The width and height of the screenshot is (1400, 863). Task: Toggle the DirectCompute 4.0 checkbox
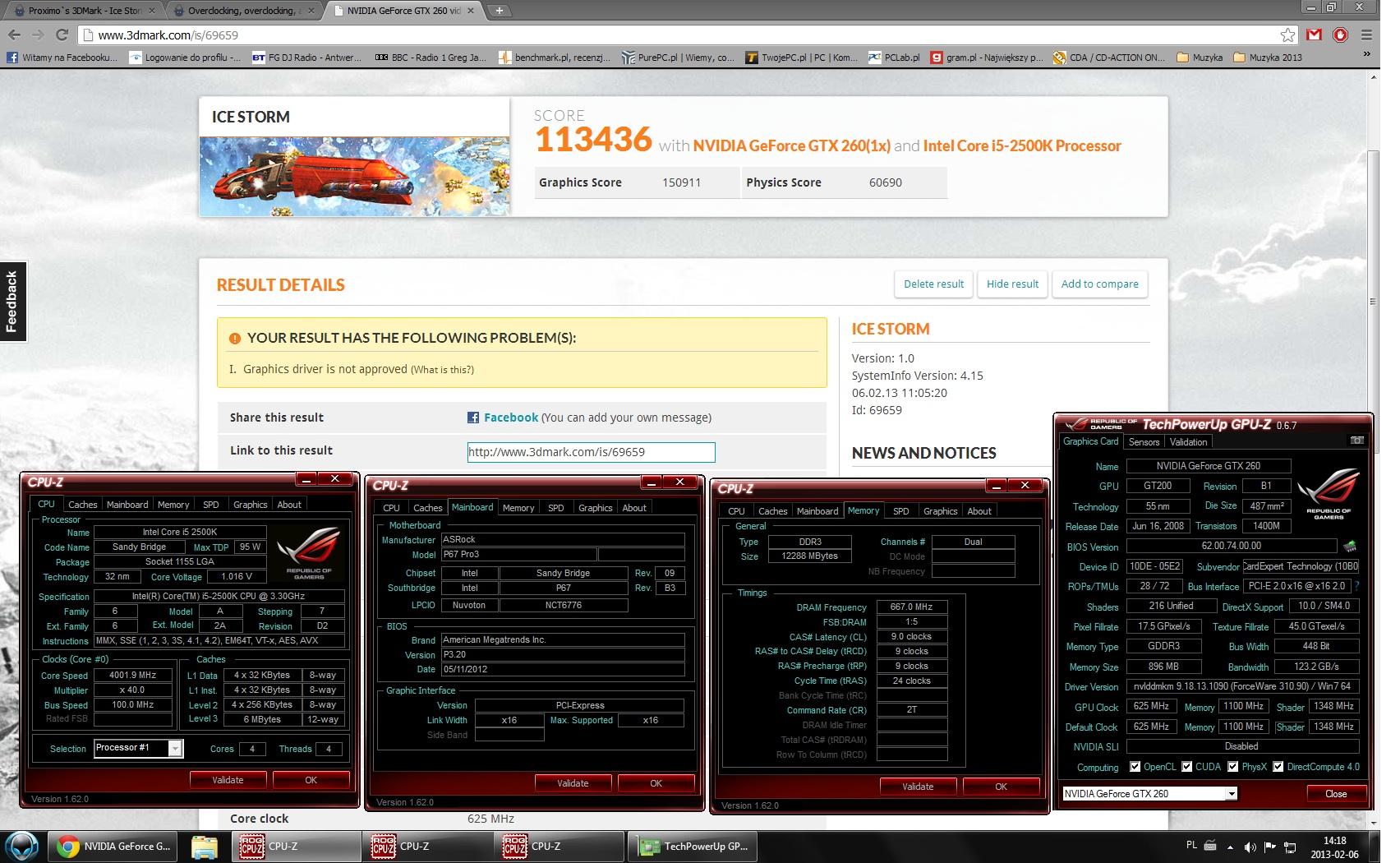(1278, 767)
